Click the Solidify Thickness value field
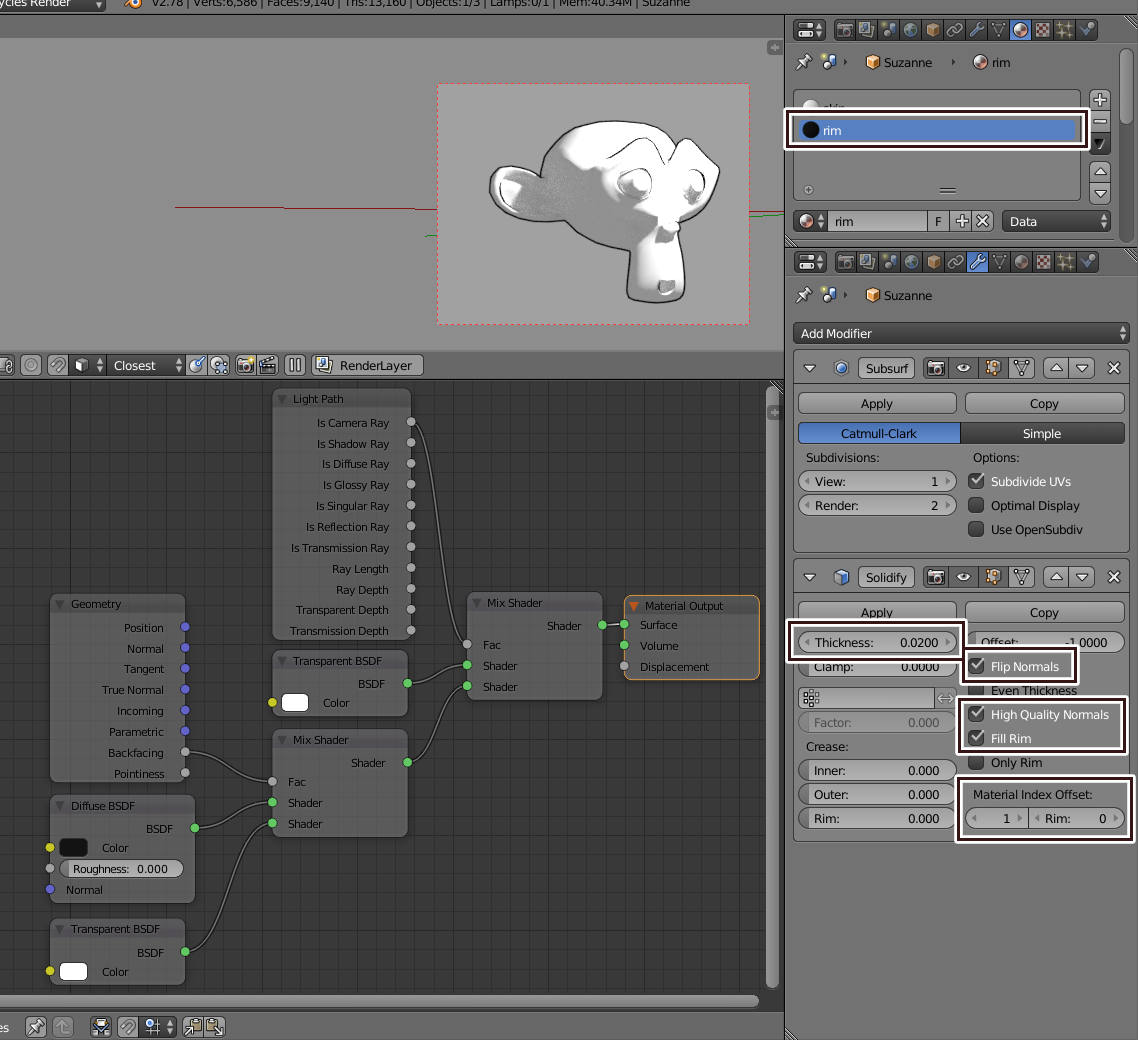This screenshot has width=1138, height=1040. (x=877, y=642)
